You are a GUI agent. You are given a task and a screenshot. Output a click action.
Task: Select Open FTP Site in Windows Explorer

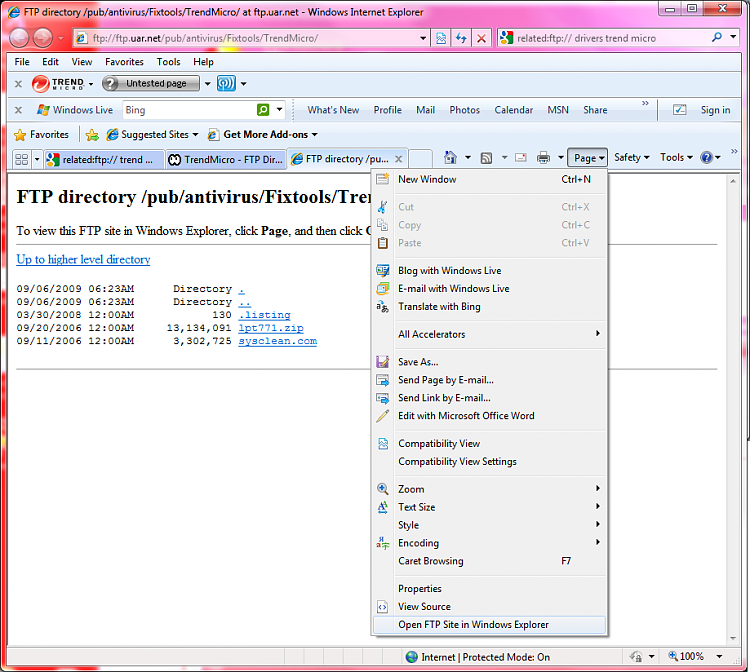point(489,625)
